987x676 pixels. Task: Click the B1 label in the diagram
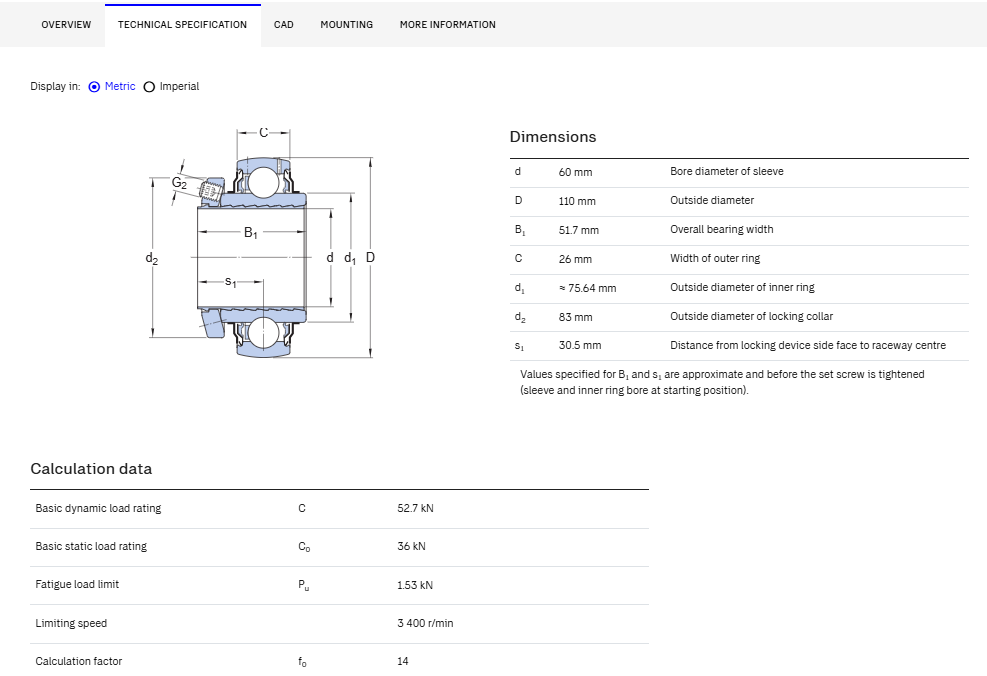point(251,233)
